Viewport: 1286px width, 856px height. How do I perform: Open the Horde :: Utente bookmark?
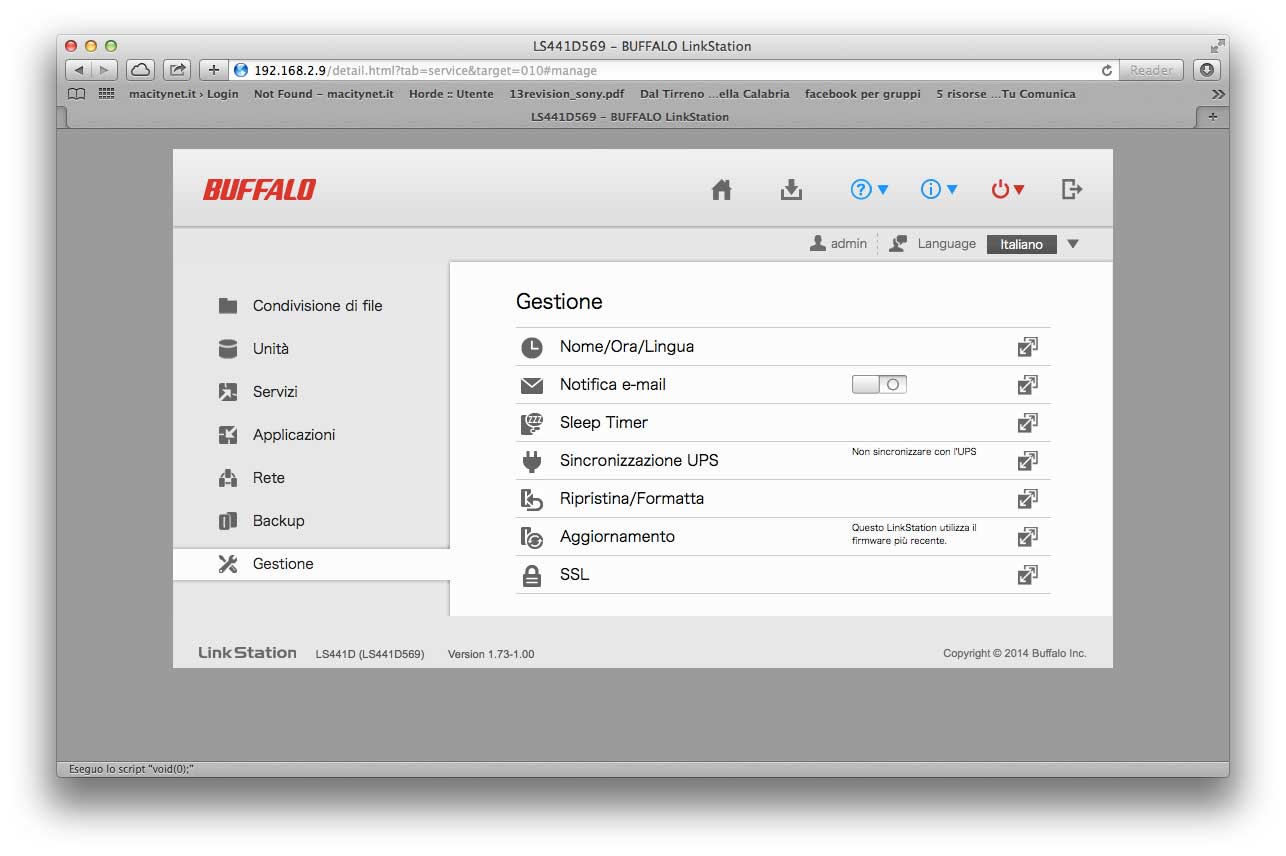451,94
